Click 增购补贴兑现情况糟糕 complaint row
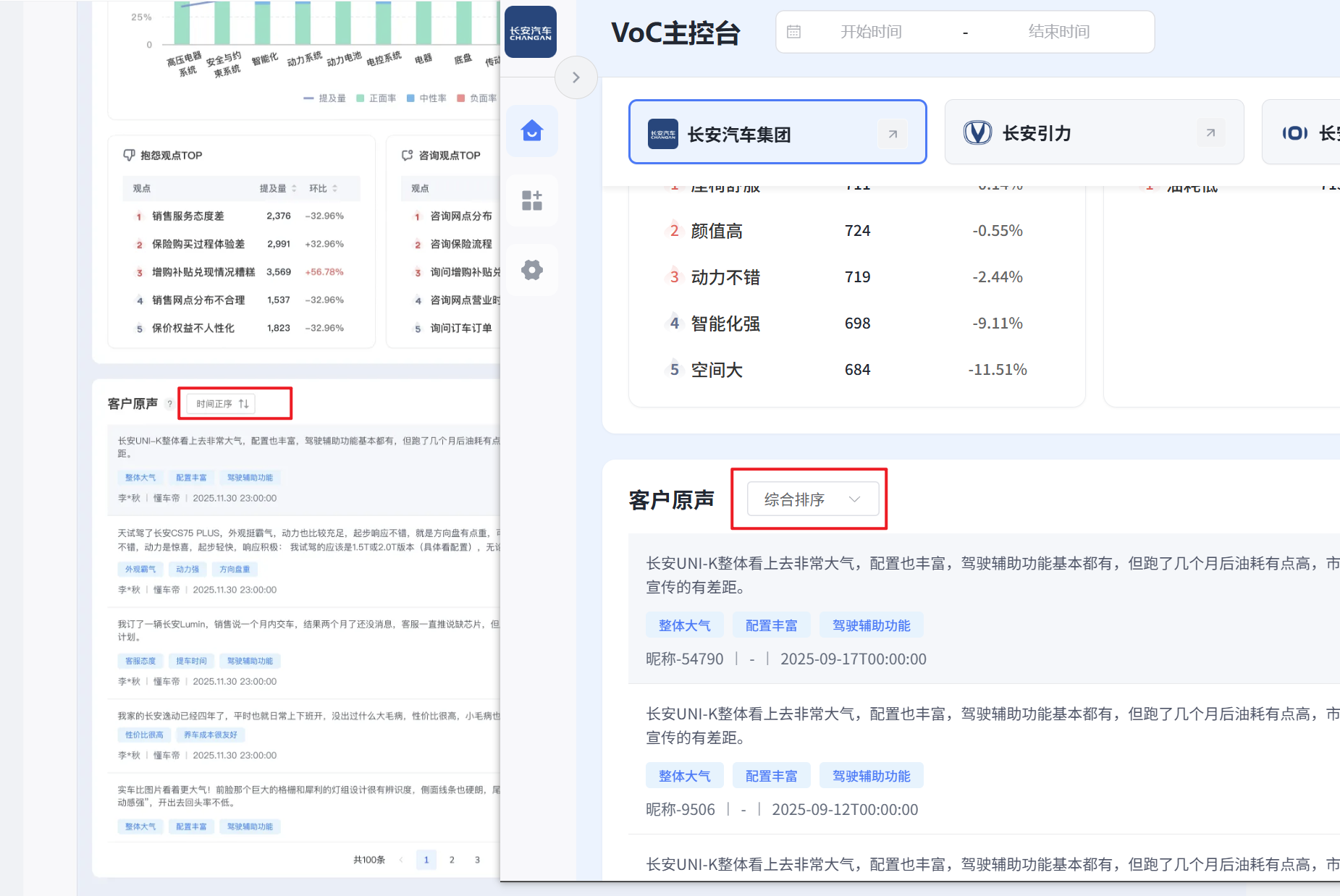This screenshot has width=1340, height=896. (x=242, y=272)
